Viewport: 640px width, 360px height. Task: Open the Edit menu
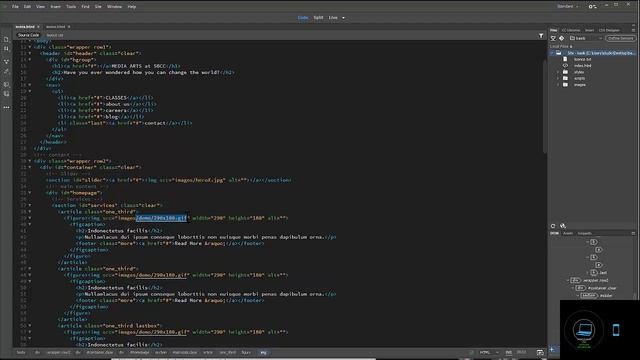coord(27,7)
